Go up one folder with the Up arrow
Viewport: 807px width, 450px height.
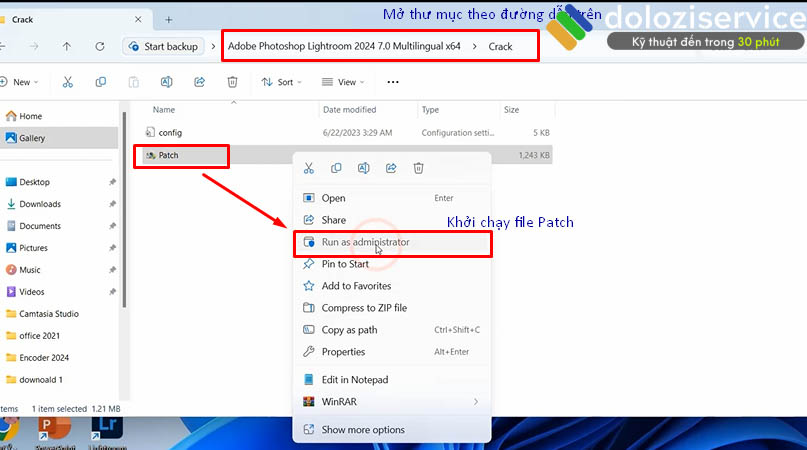pyautogui.click(x=67, y=46)
